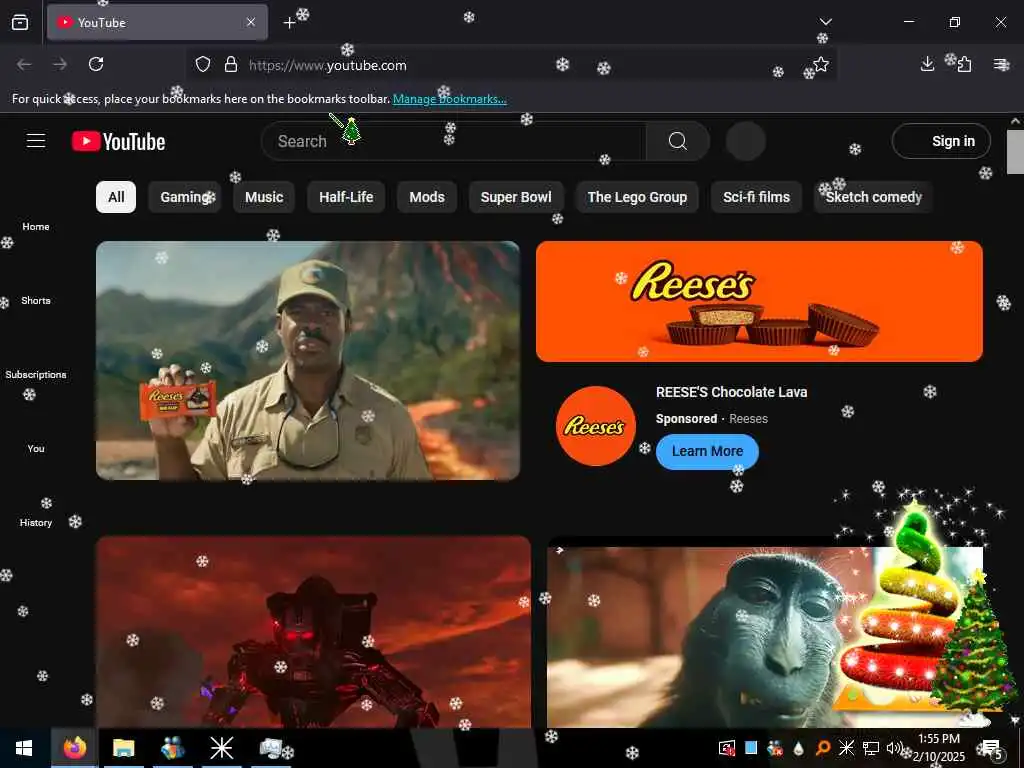Click the Learn More button

(x=707, y=451)
